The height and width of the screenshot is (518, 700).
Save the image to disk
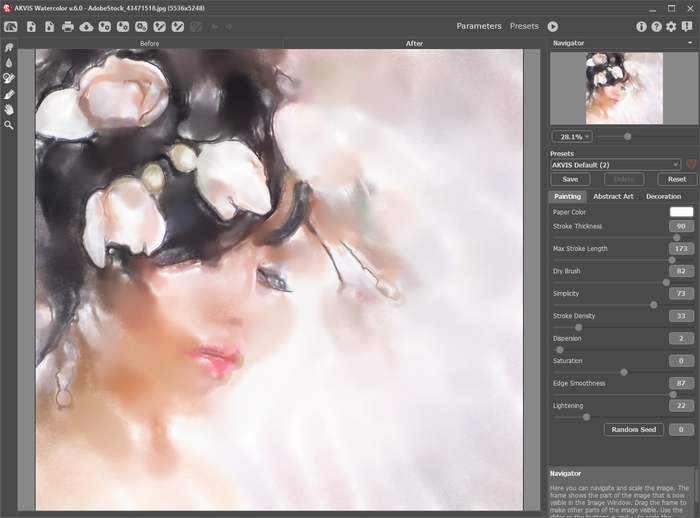(x=49, y=27)
